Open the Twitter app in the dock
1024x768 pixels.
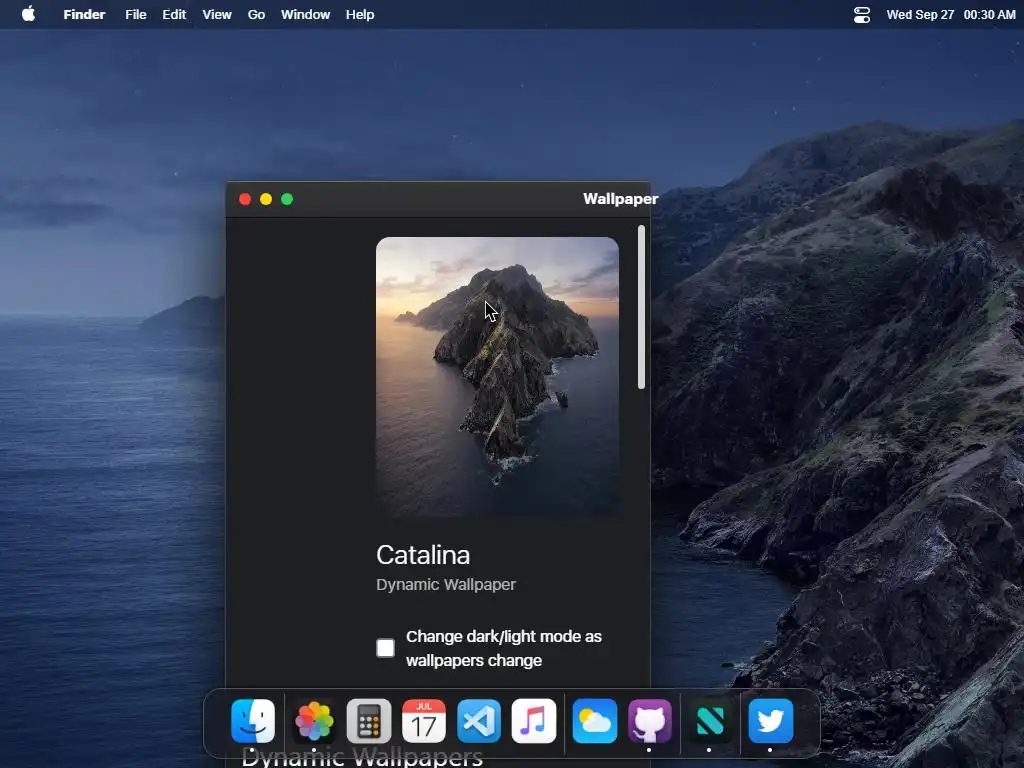pyautogui.click(x=771, y=721)
